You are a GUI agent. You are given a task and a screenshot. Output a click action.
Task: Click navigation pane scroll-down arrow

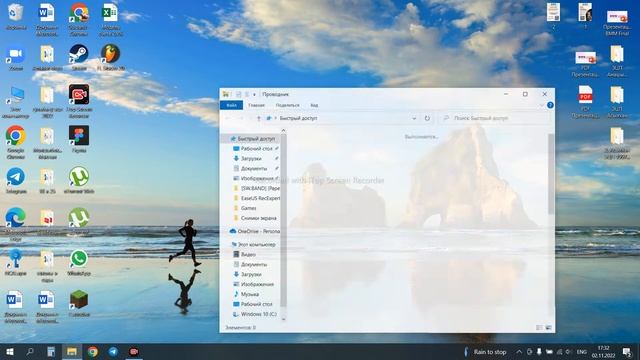pos(283,319)
